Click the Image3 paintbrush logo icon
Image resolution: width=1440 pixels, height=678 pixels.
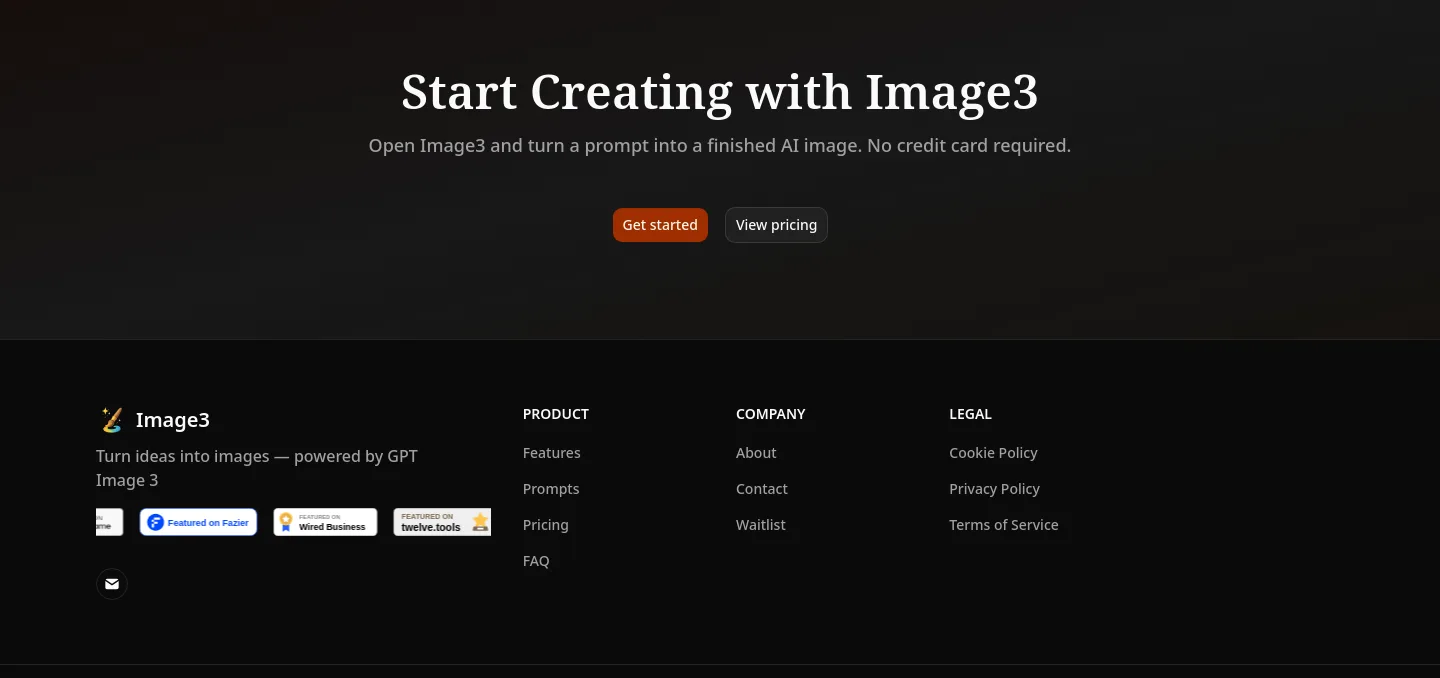tap(111, 420)
